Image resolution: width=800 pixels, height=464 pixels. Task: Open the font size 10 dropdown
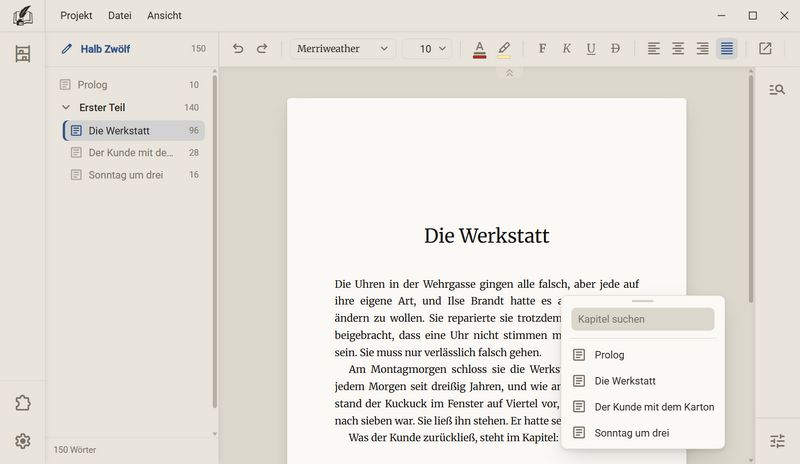point(427,48)
